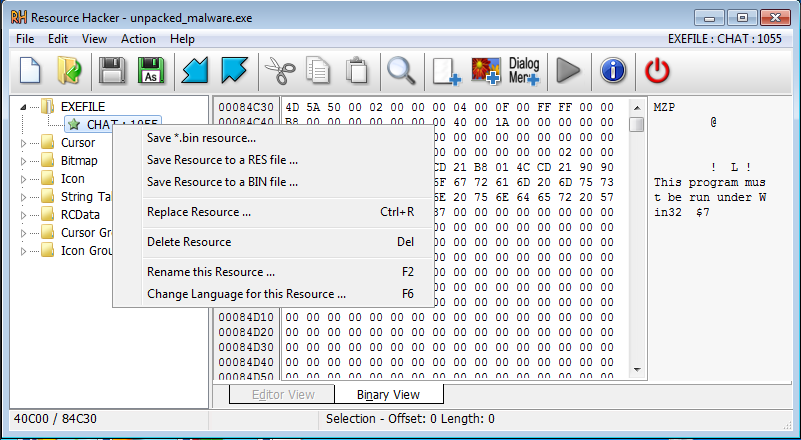Expand the String Table tree node

23,197
